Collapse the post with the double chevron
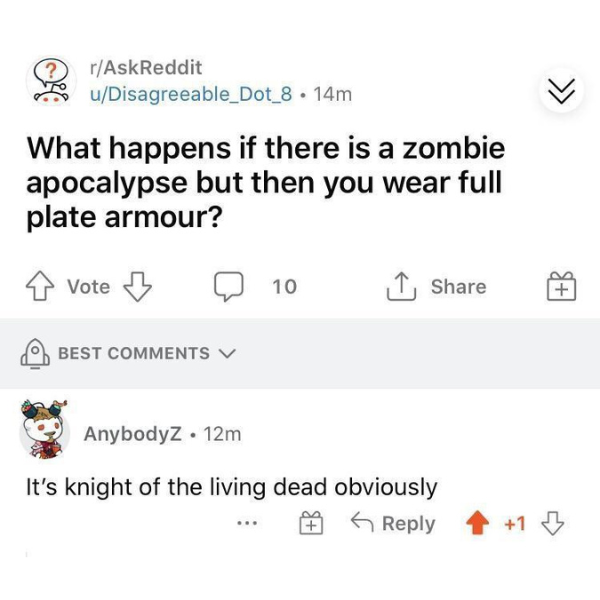 point(561,91)
